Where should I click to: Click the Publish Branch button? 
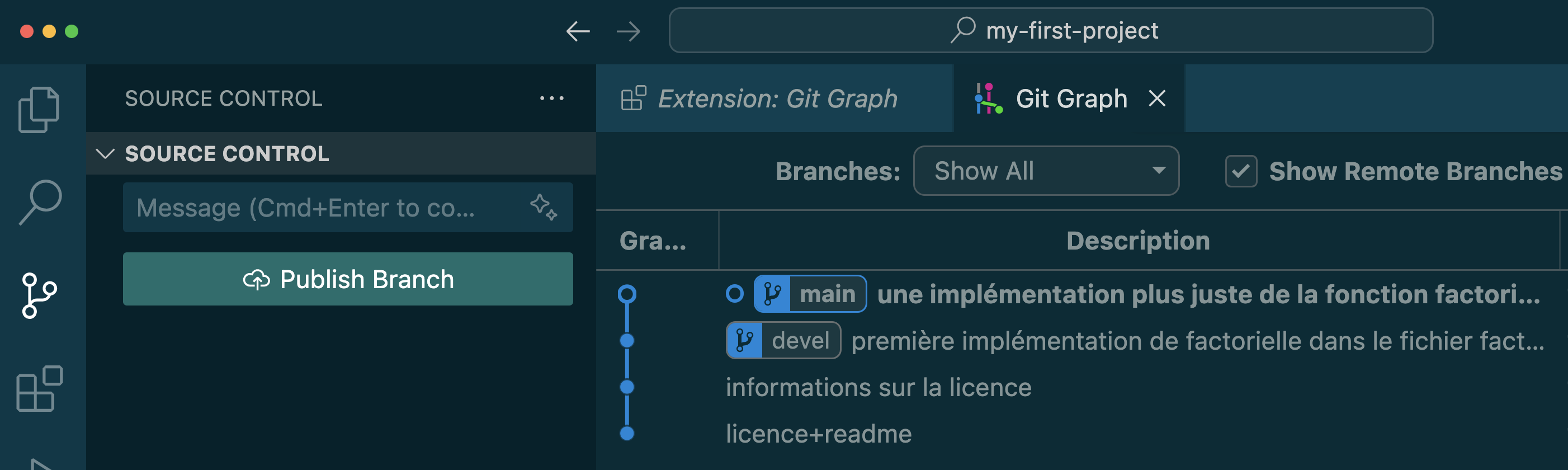[348, 279]
